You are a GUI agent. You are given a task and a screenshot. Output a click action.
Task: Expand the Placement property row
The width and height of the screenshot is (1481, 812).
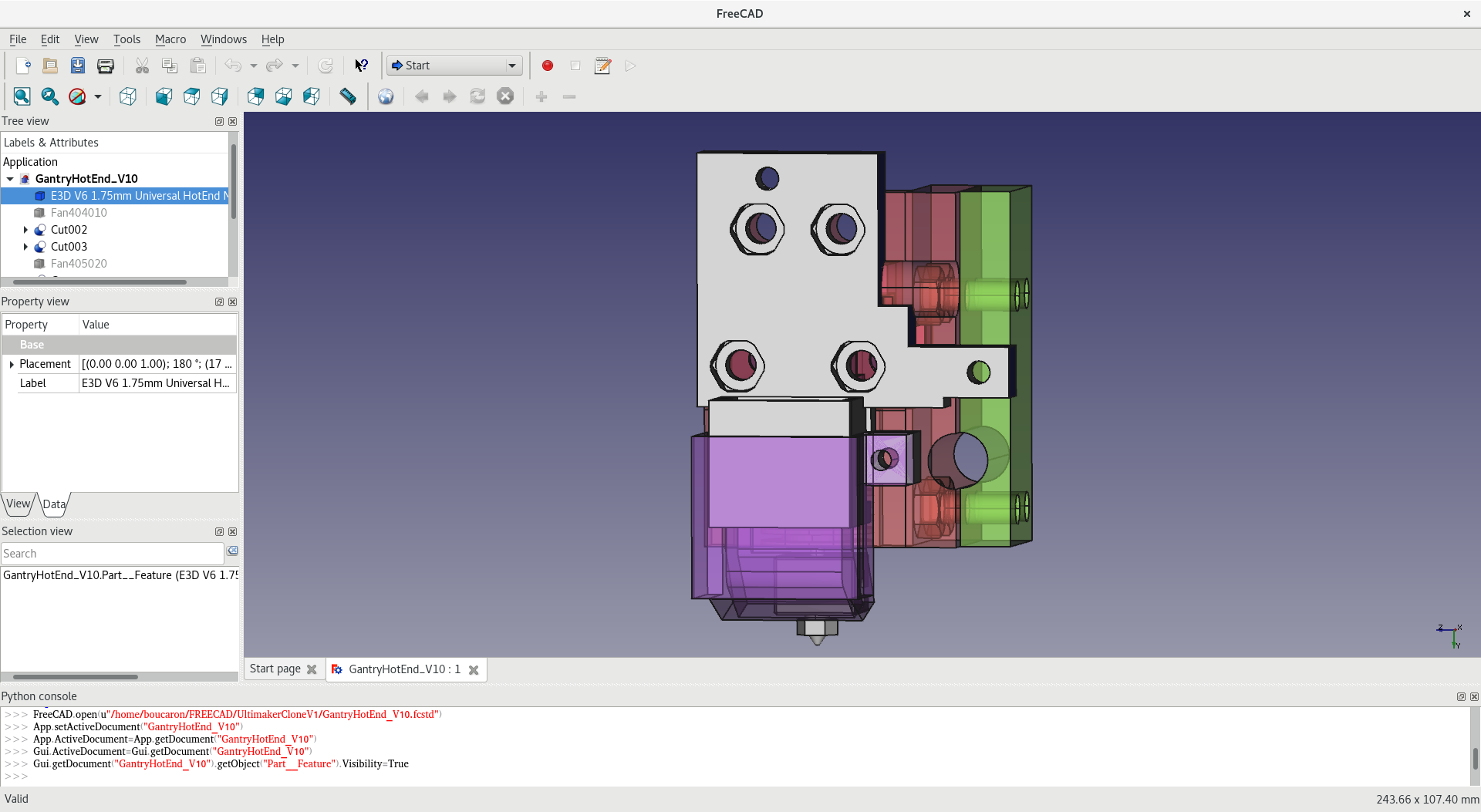[12, 364]
